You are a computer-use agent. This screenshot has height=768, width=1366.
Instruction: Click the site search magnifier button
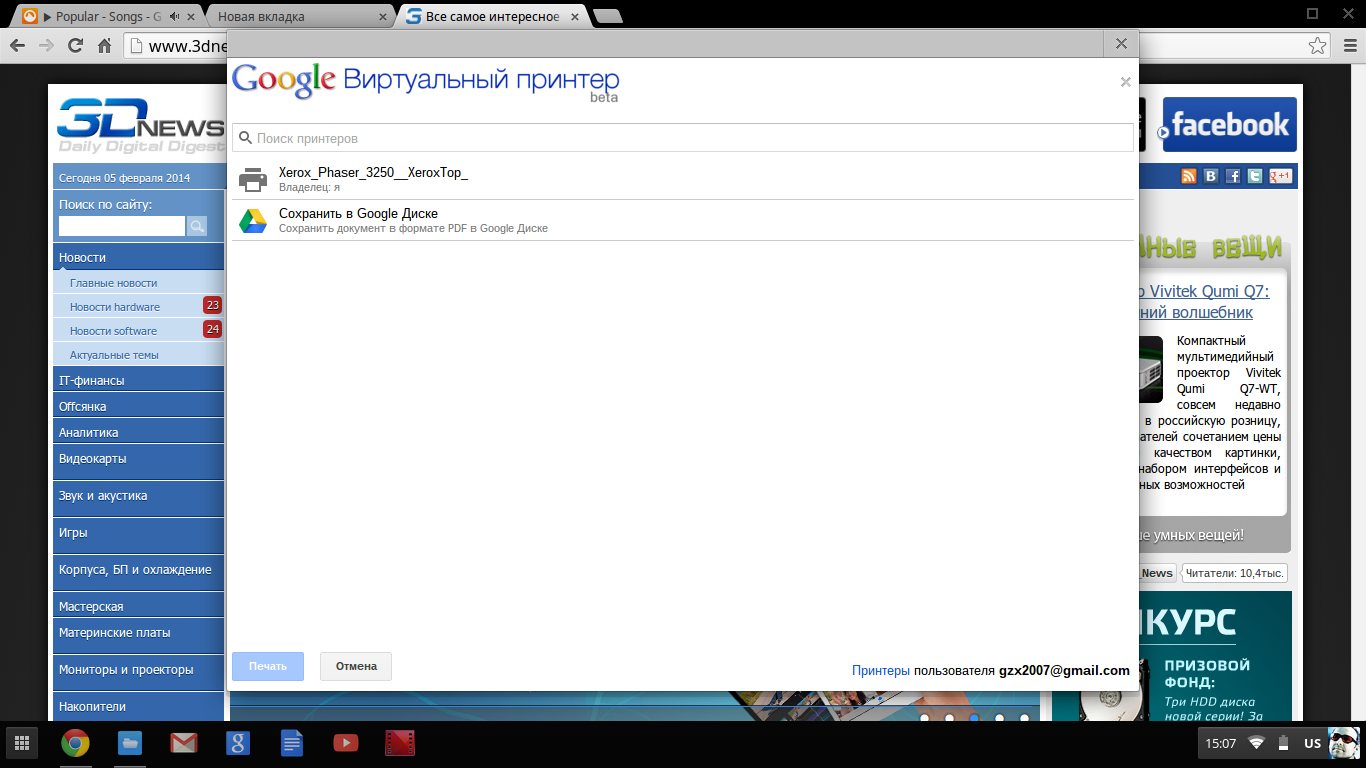click(196, 226)
